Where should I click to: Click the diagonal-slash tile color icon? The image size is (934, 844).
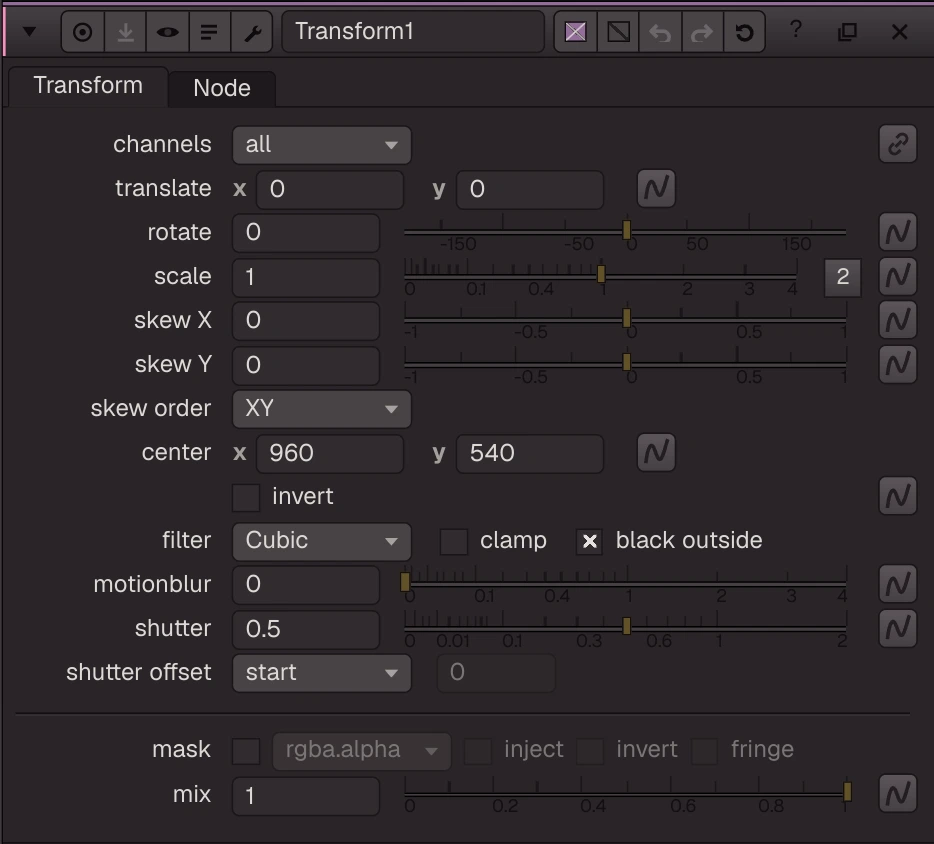point(618,32)
